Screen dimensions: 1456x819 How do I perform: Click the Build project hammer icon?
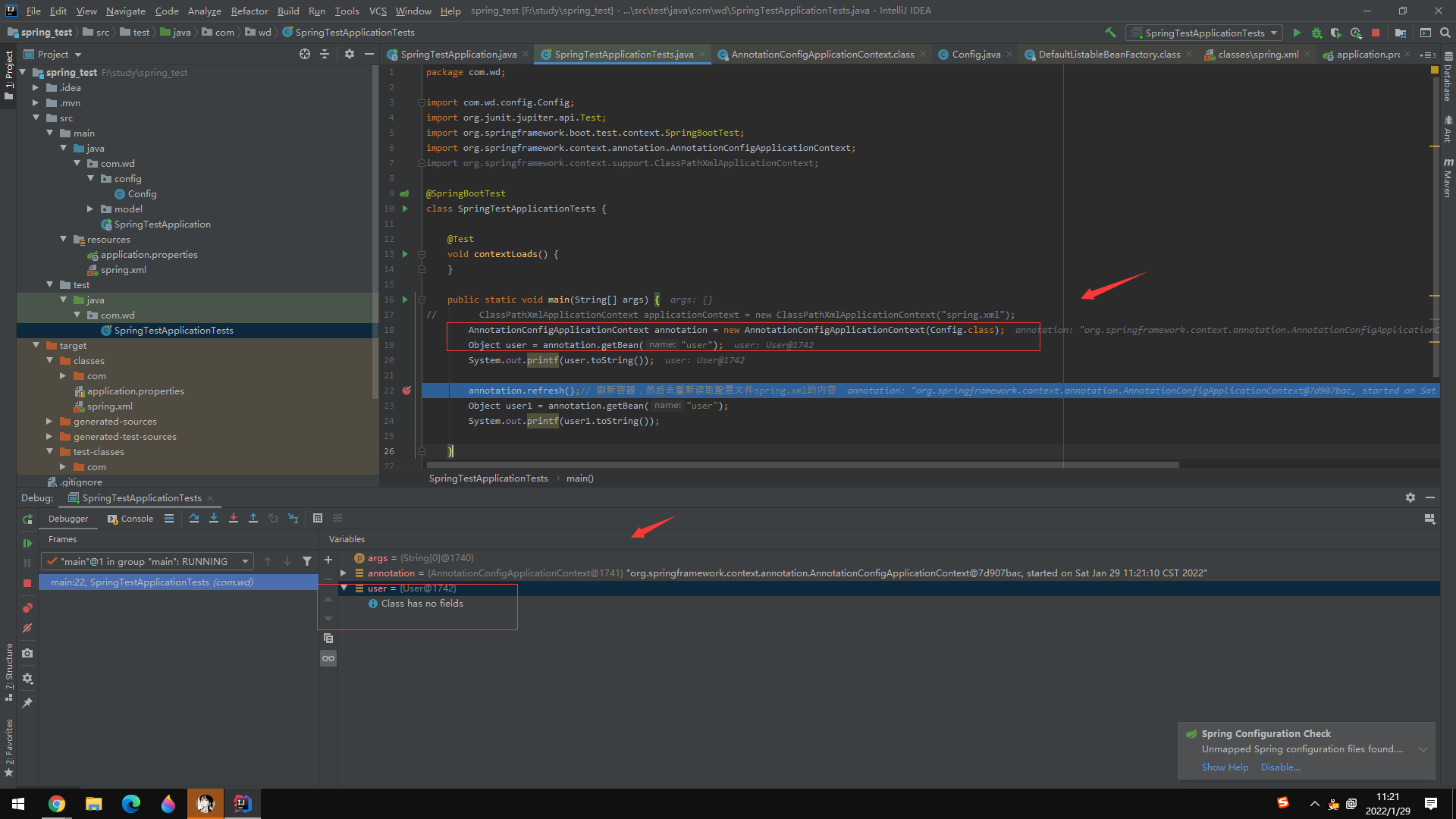coord(1110,33)
